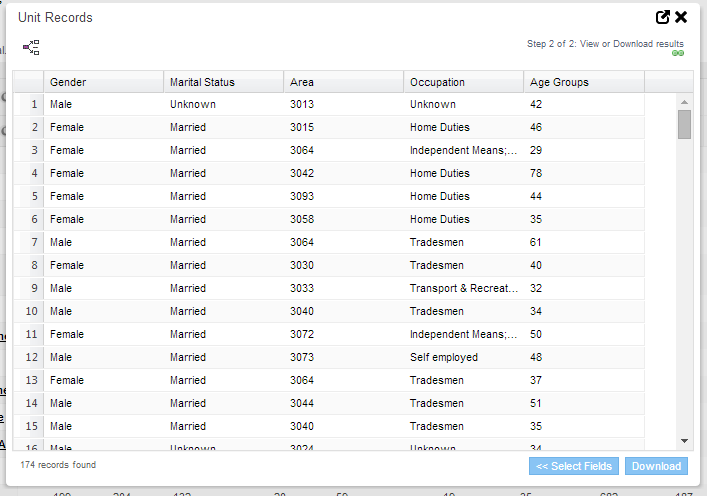Click the Area column header
Screen dimensions: 707x496
click(343, 82)
